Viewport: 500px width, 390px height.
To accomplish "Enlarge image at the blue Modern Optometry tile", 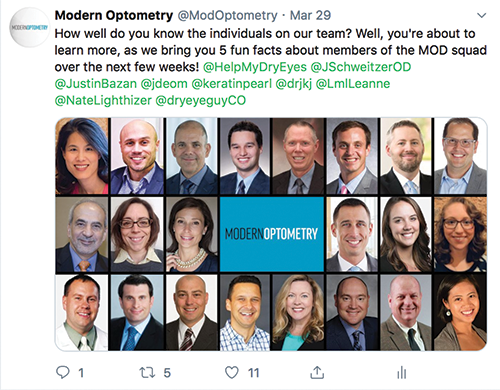I will [272, 234].
